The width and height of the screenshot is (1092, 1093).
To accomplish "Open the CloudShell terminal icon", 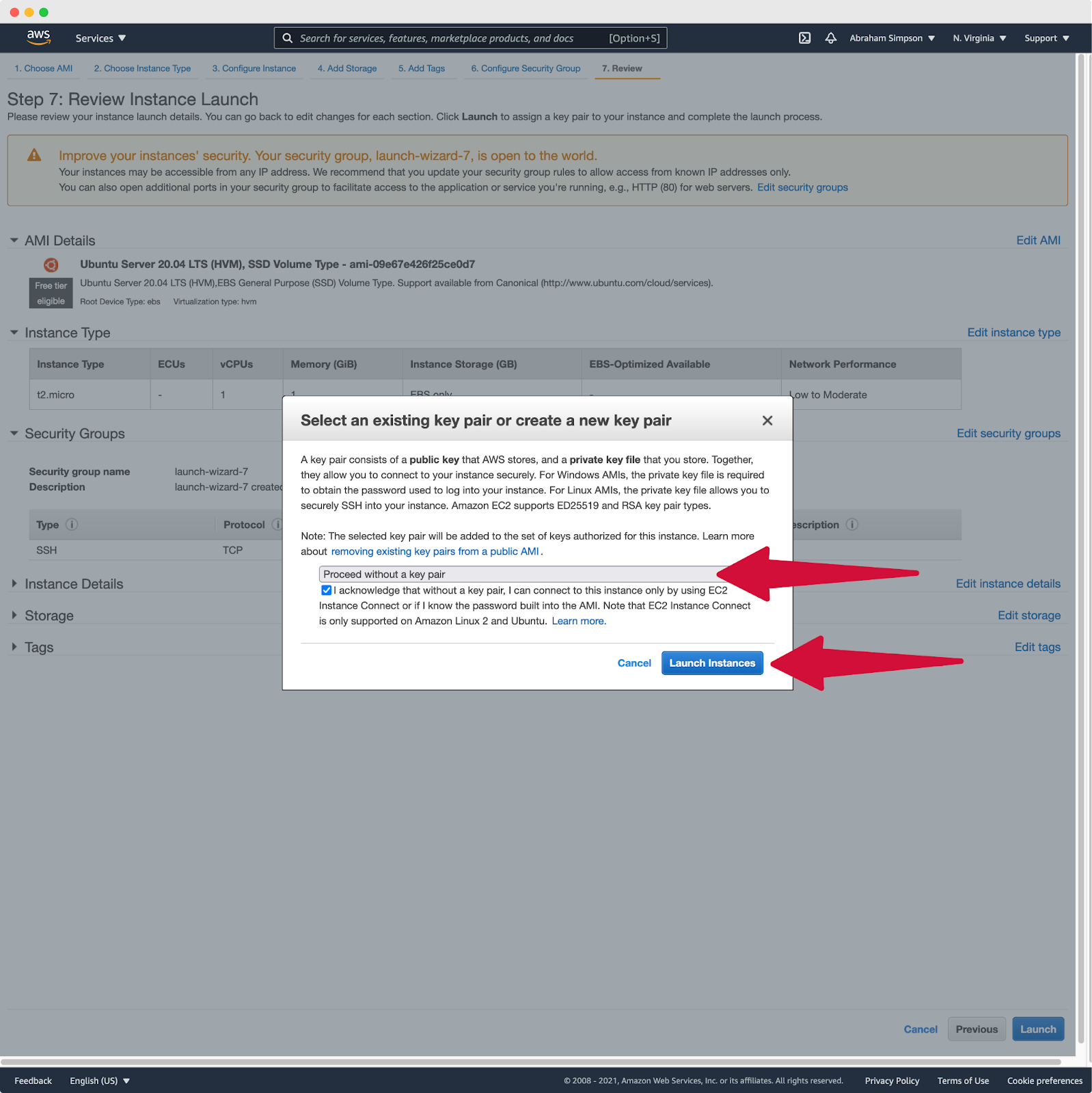I will [805, 38].
